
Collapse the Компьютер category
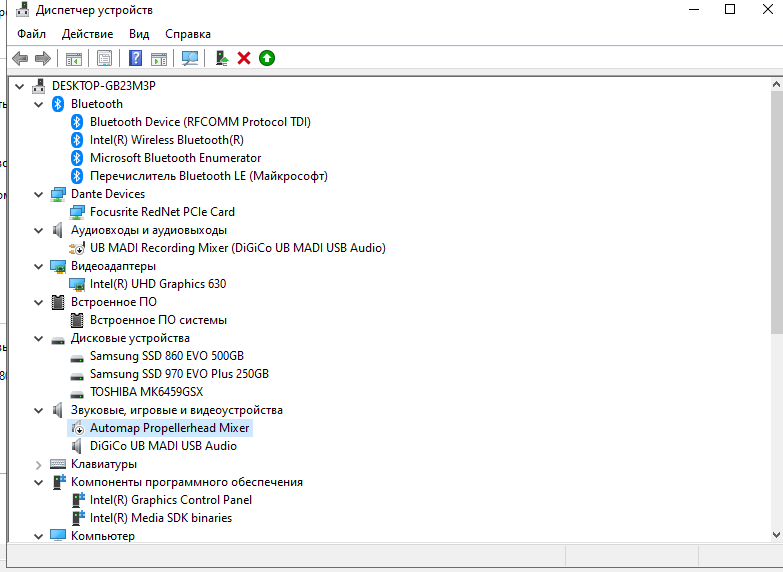pyautogui.click(x=38, y=536)
